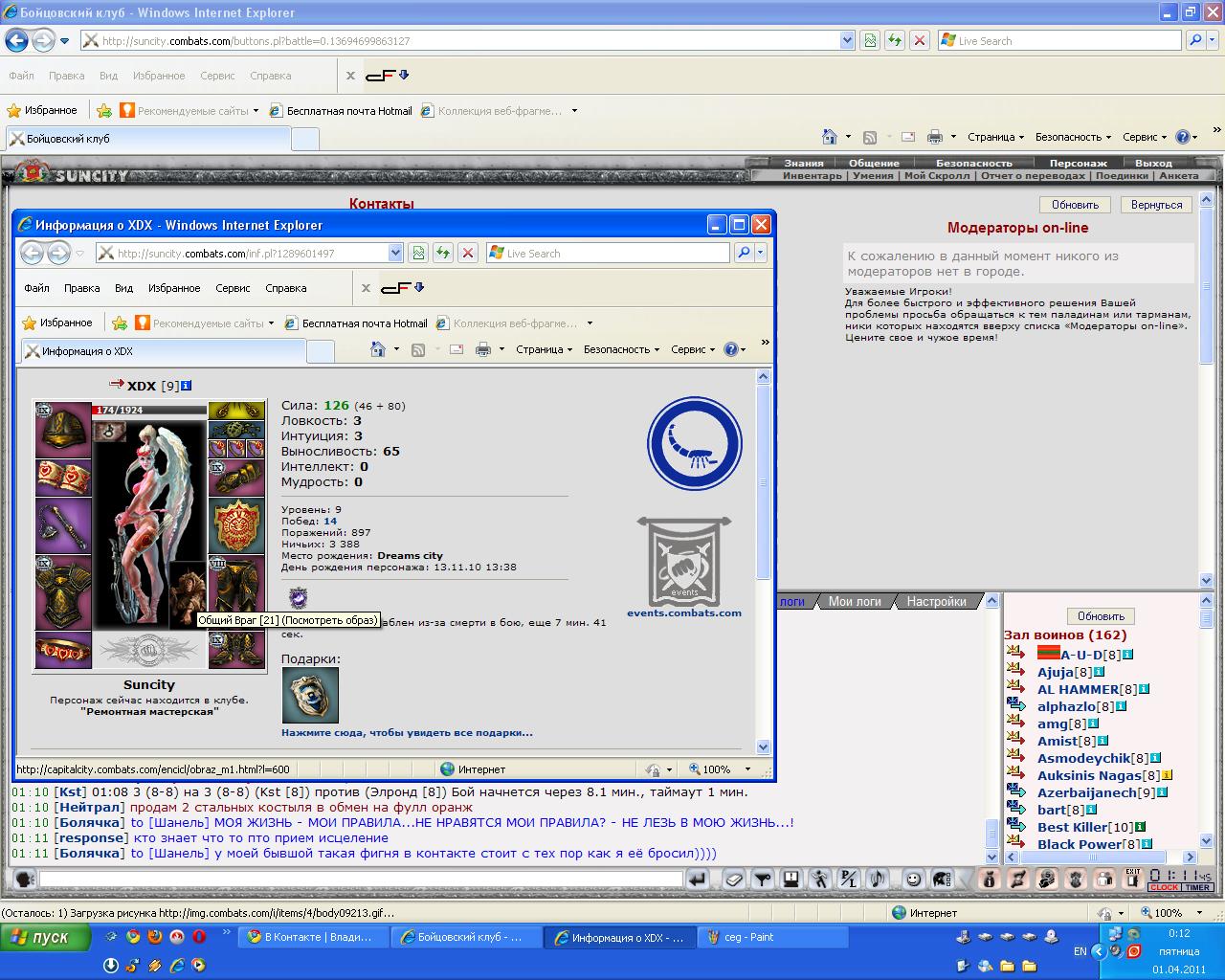This screenshot has width=1225, height=980.
Task: Open Отчет о переводах link
Action: (x=1034, y=175)
